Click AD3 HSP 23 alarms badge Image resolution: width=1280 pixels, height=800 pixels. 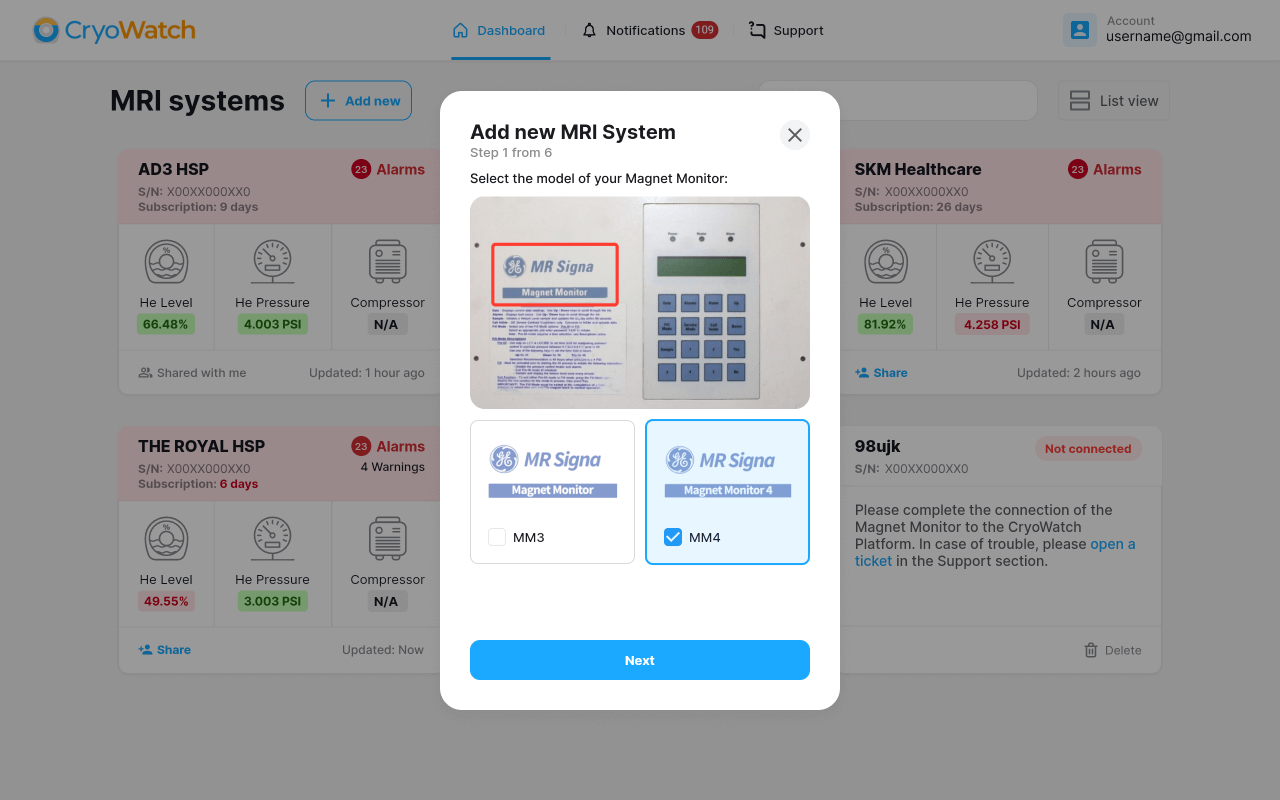tap(361, 169)
